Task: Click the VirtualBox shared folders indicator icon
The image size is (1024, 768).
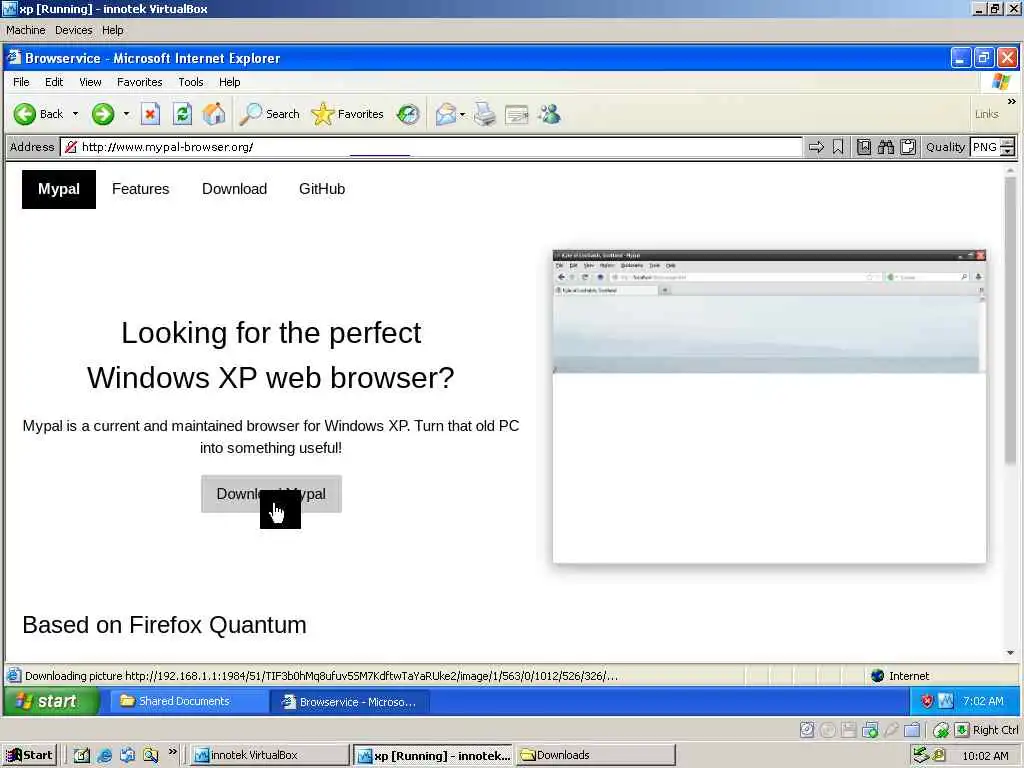Action: 912,729
